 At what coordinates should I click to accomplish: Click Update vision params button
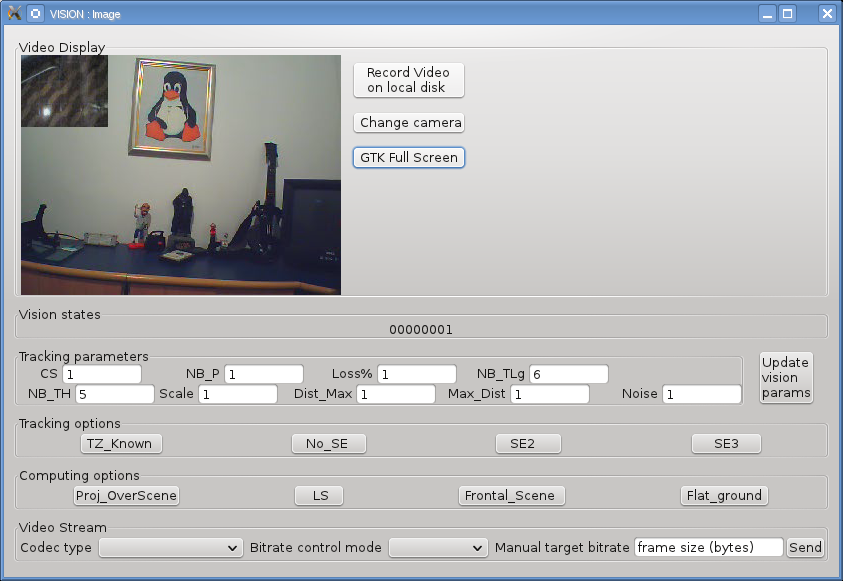point(785,377)
